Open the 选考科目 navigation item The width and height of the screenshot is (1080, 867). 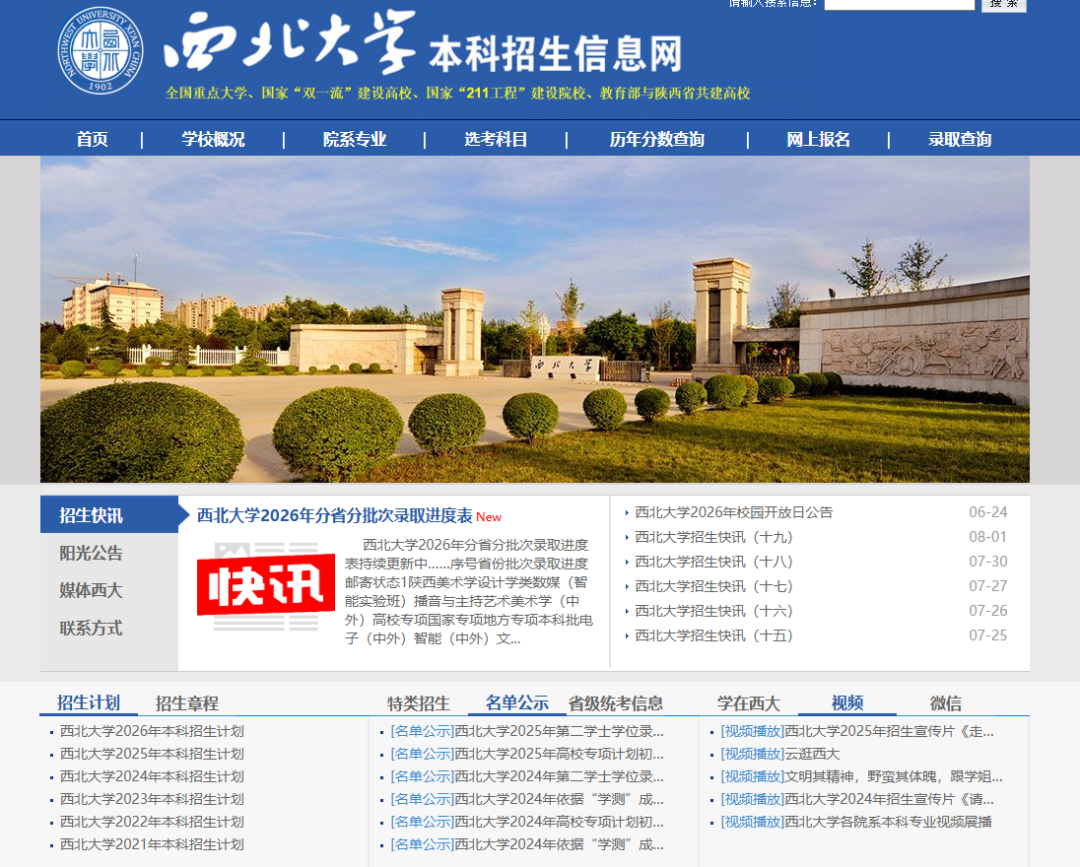495,139
